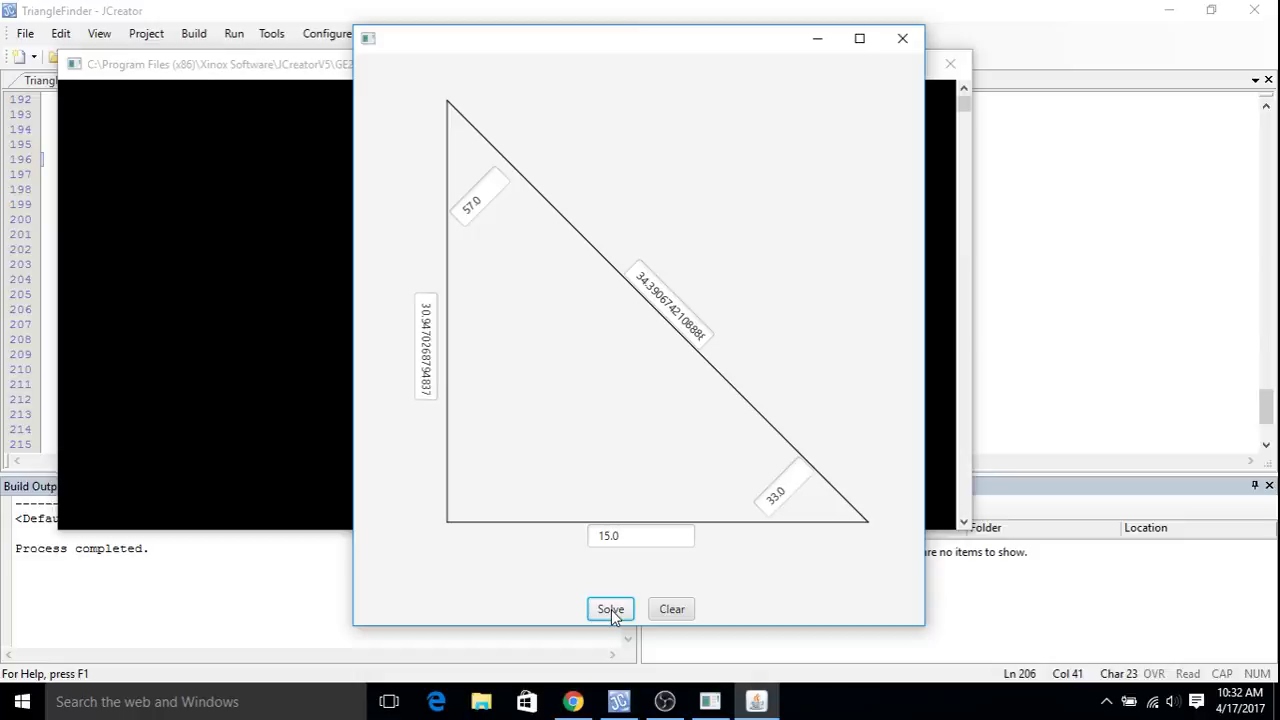
Task: Click the OVR status bar indicator
Action: coord(1154,674)
